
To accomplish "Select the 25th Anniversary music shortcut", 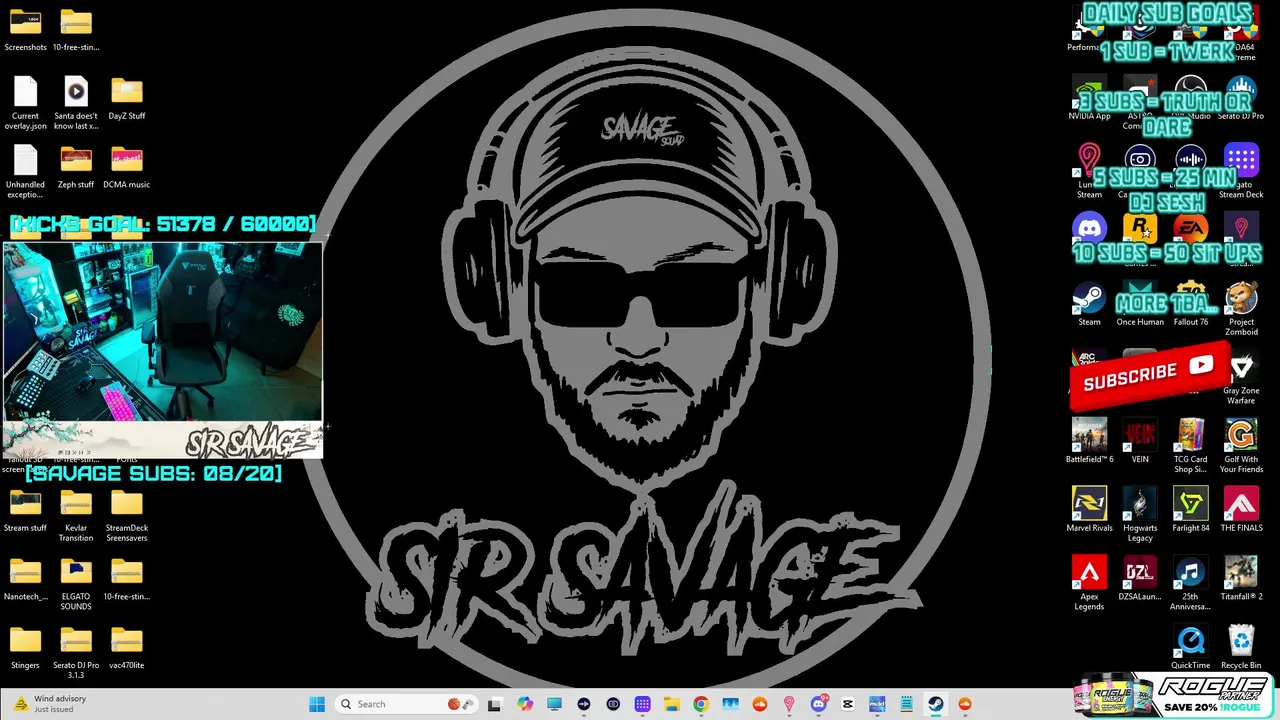I will 1190,585.
